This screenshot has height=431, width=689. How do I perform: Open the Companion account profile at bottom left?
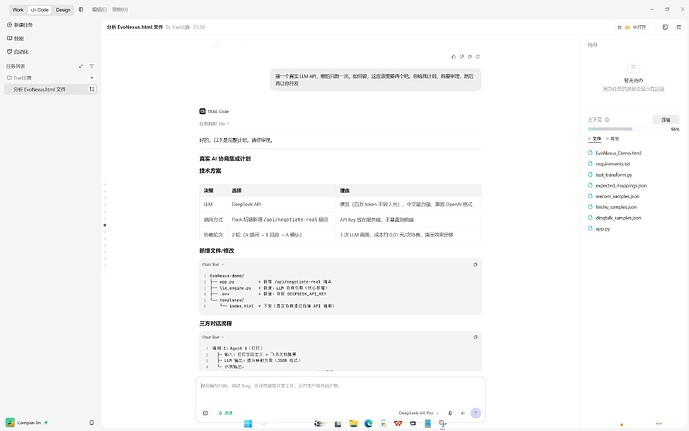point(27,423)
